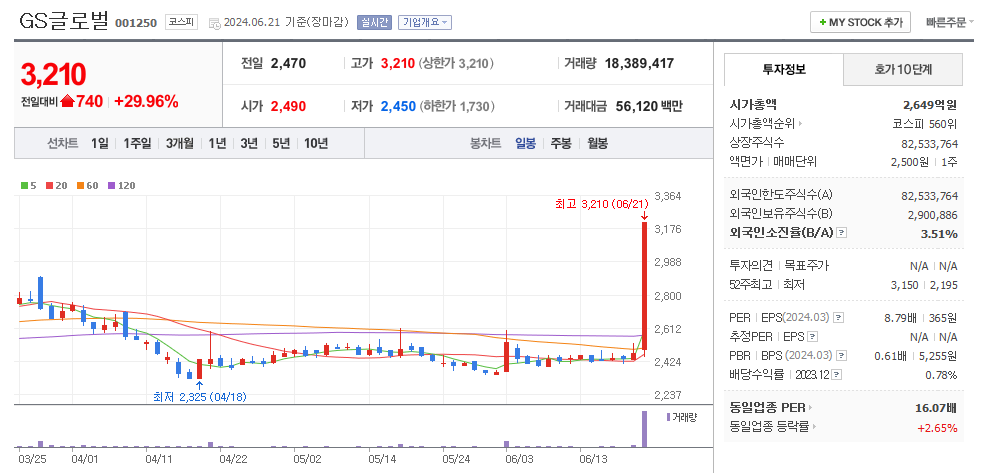Open the help icon next to PER EPS(2024.03)
Image resolution: width=988 pixels, height=473 pixels.
point(837,317)
